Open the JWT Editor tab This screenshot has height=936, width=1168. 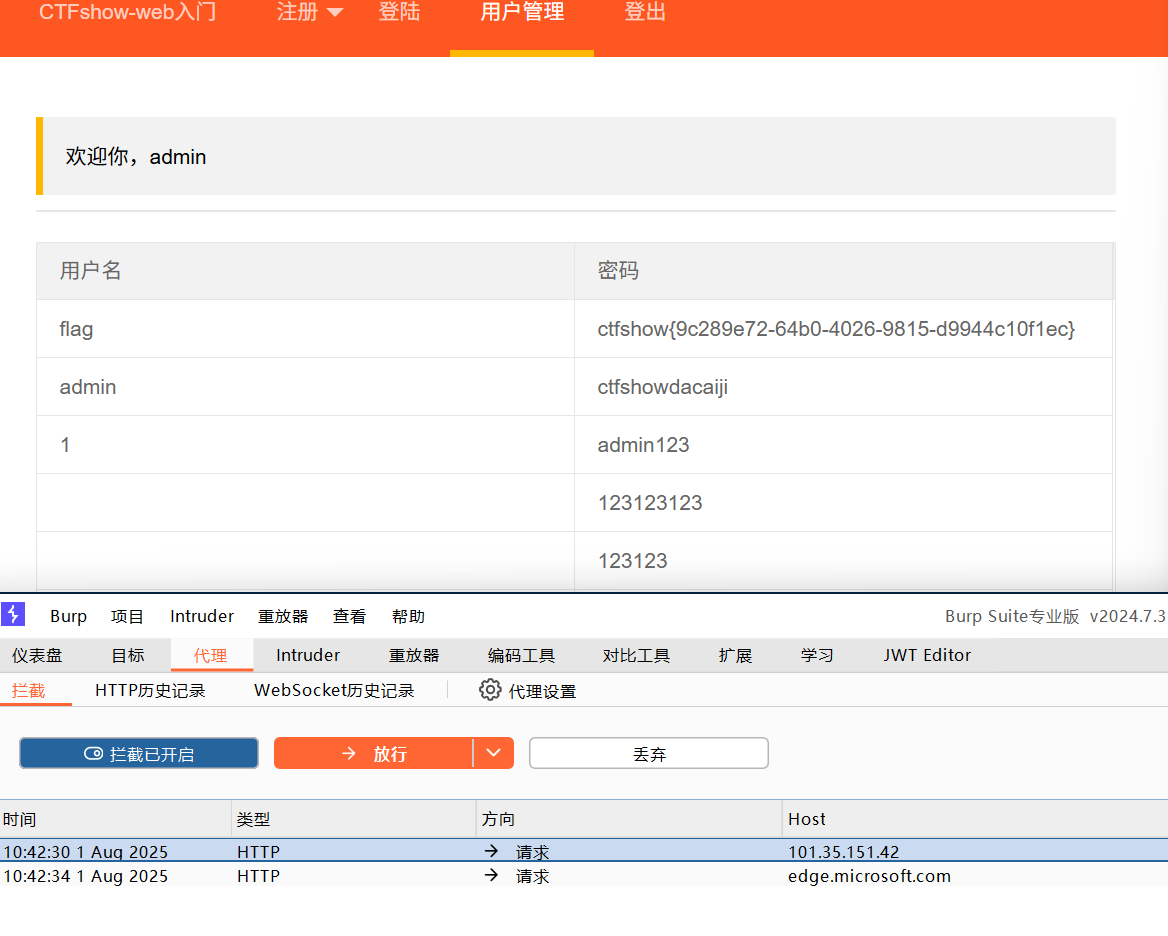pyautogui.click(x=927, y=656)
